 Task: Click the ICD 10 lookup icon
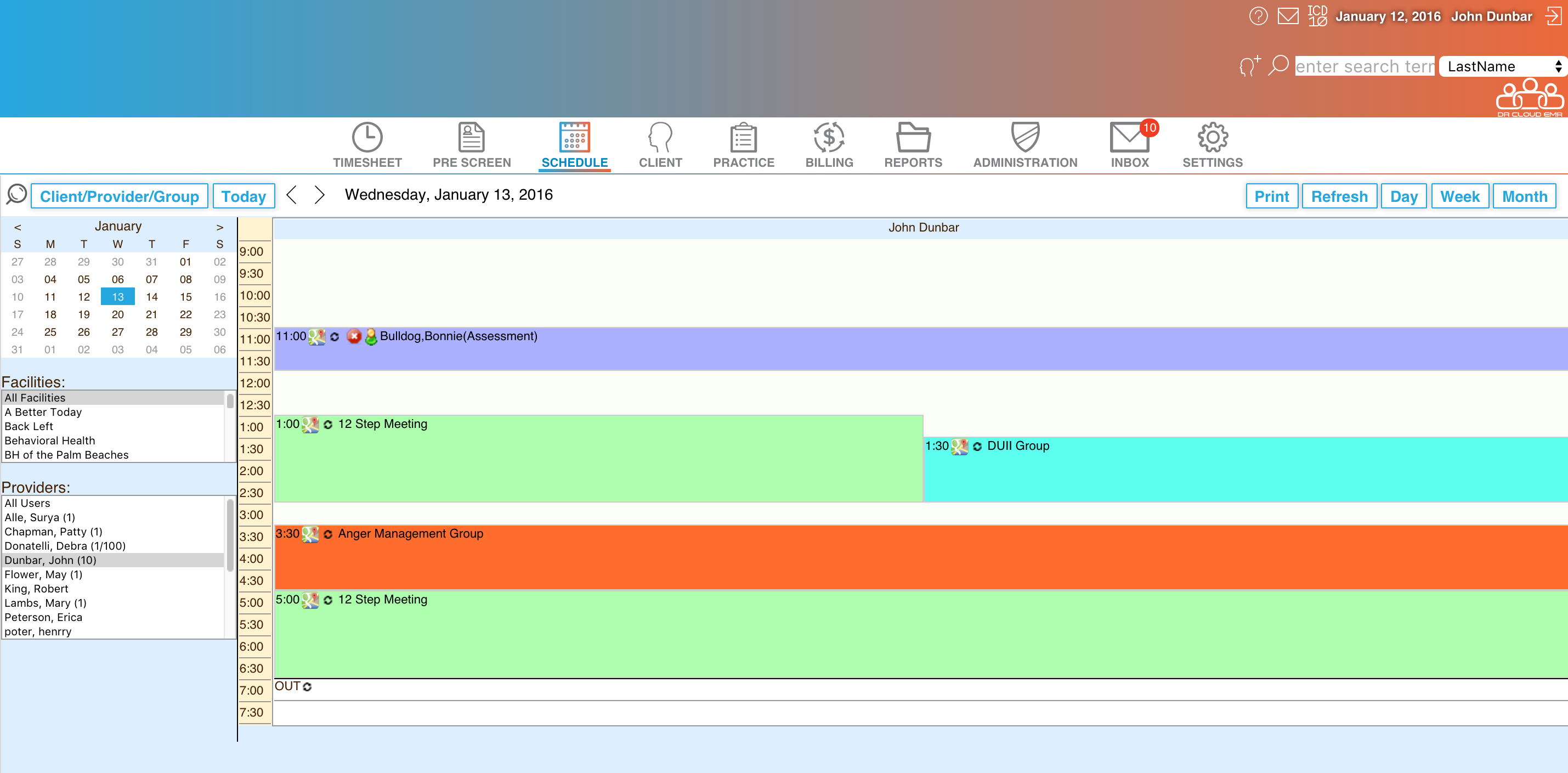click(1317, 16)
